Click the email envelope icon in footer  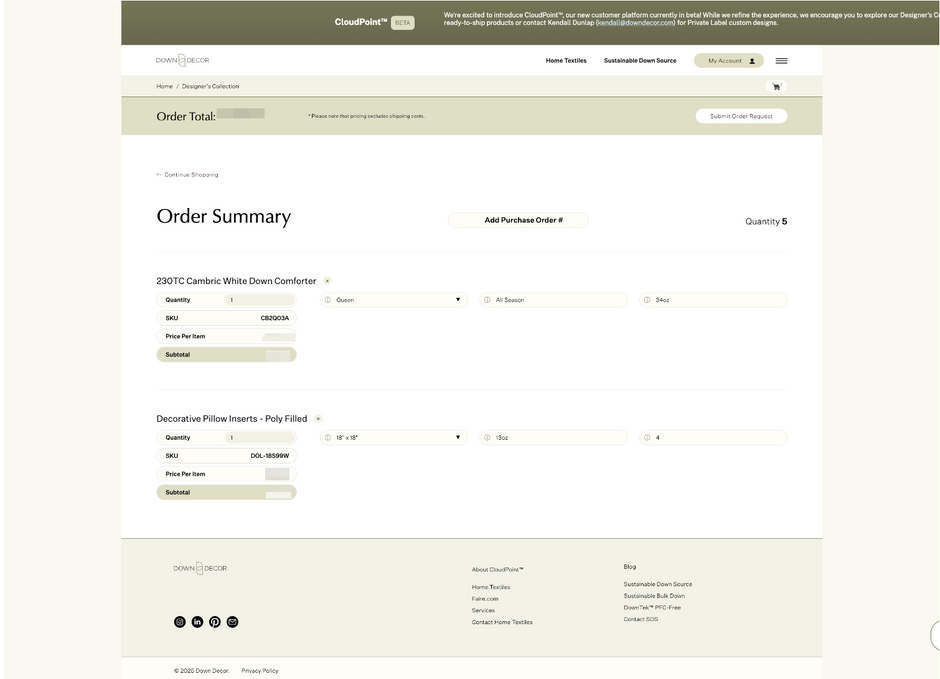coord(233,622)
